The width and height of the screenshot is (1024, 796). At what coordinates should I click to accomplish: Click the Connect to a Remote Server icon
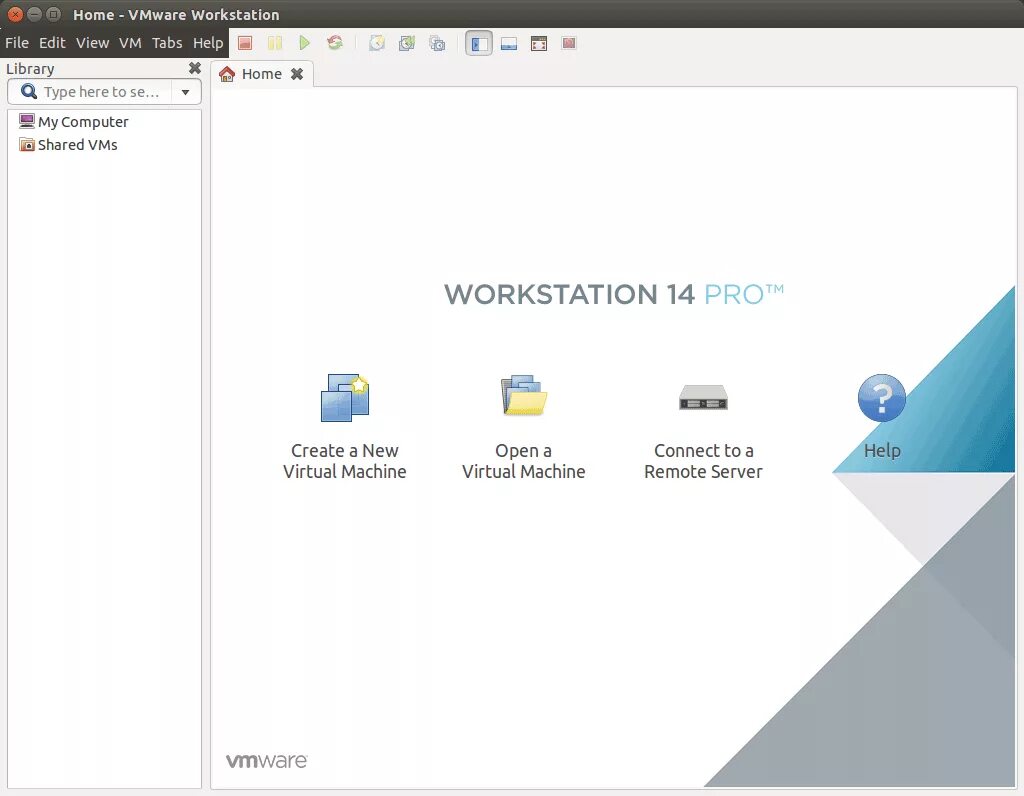click(703, 398)
